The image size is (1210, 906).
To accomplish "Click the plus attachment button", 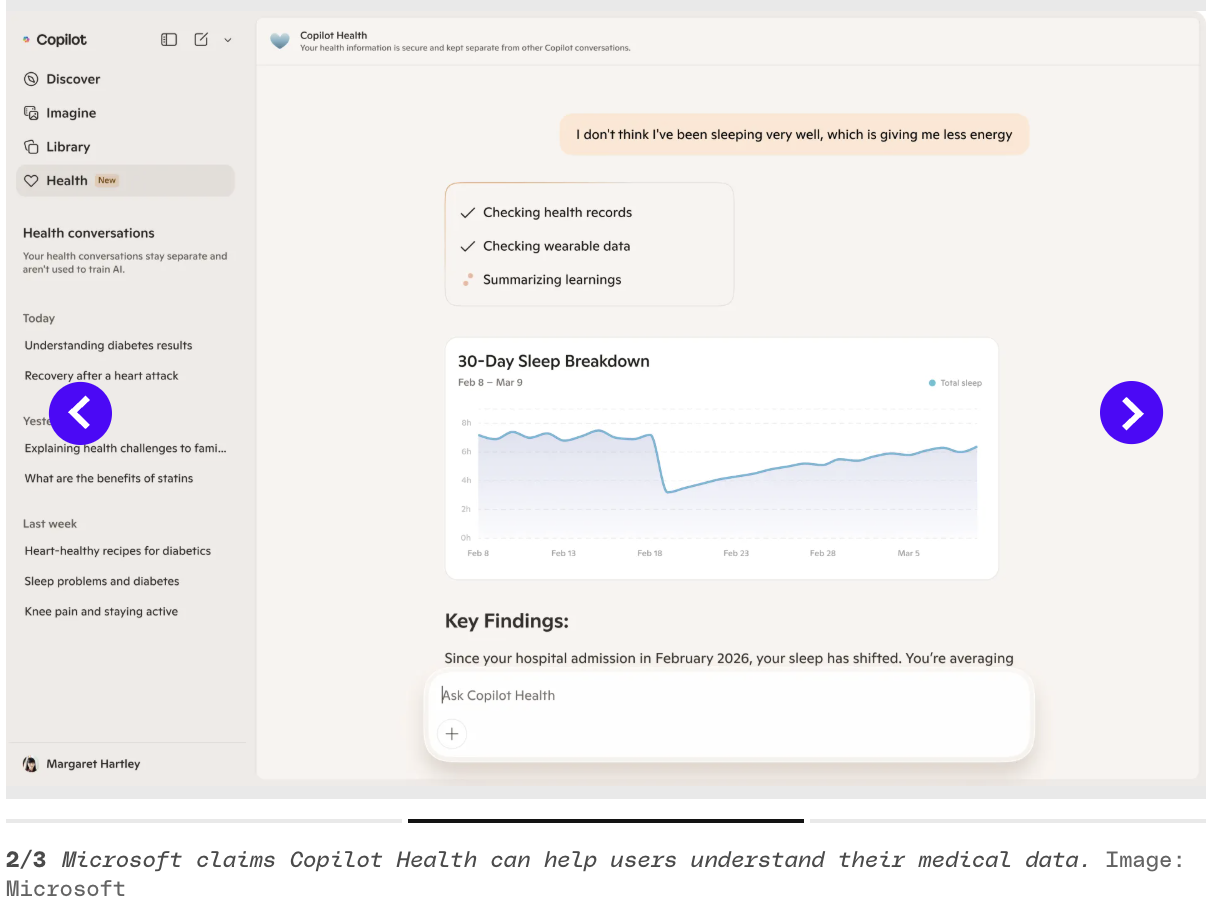I will [x=452, y=734].
